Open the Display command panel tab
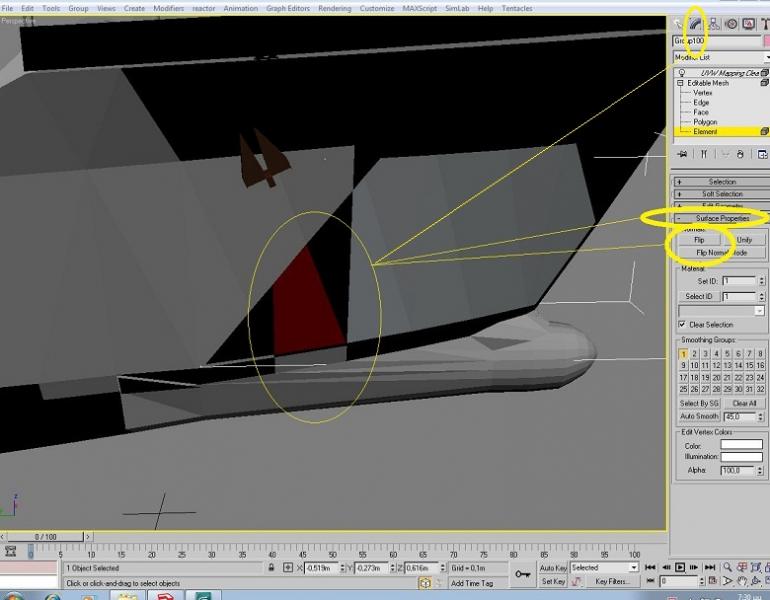770x600 pixels. click(x=748, y=24)
